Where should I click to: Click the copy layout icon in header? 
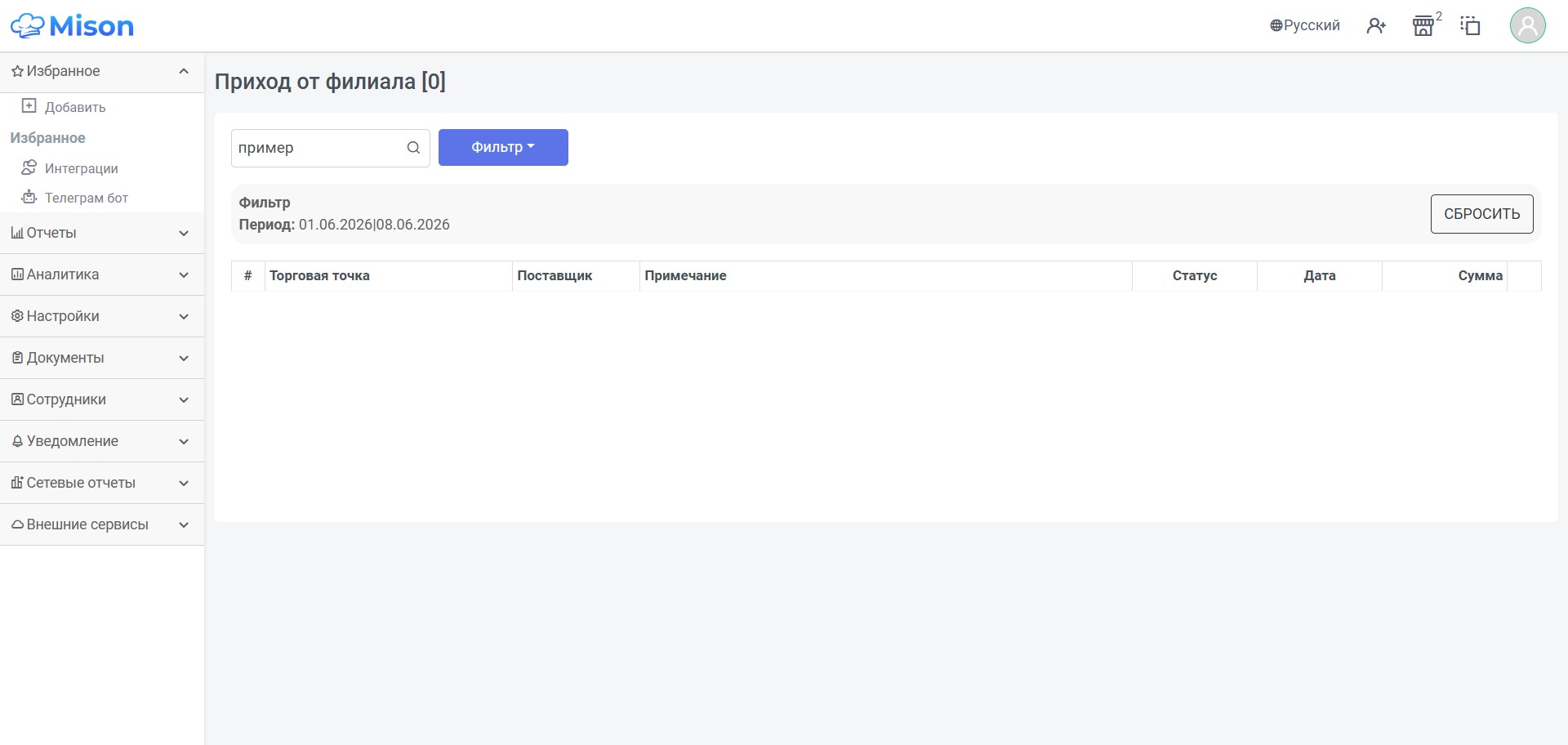pyautogui.click(x=1470, y=26)
